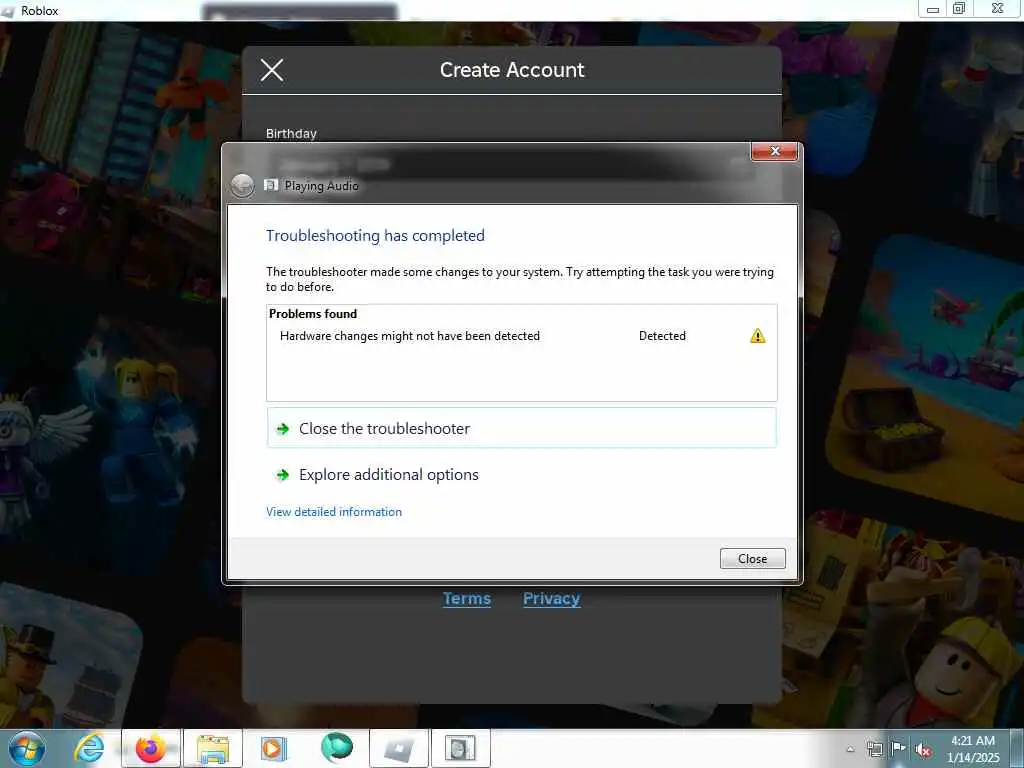1024x768 pixels.
Task: Minimize the Roblox window
Action: point(933,8)
